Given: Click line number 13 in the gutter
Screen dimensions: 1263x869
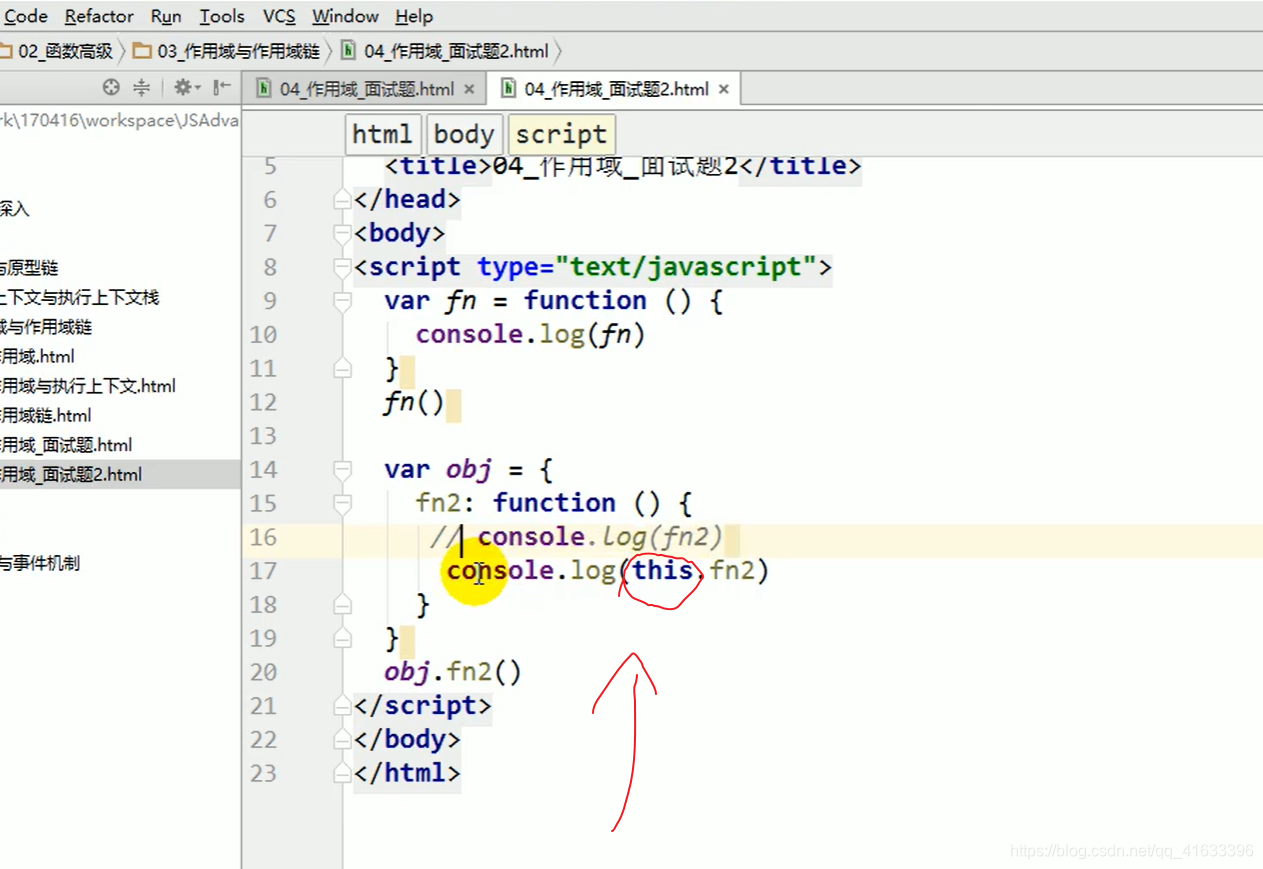Looking at the screenshot, I should pyautogui.click(x=263, y=436).
